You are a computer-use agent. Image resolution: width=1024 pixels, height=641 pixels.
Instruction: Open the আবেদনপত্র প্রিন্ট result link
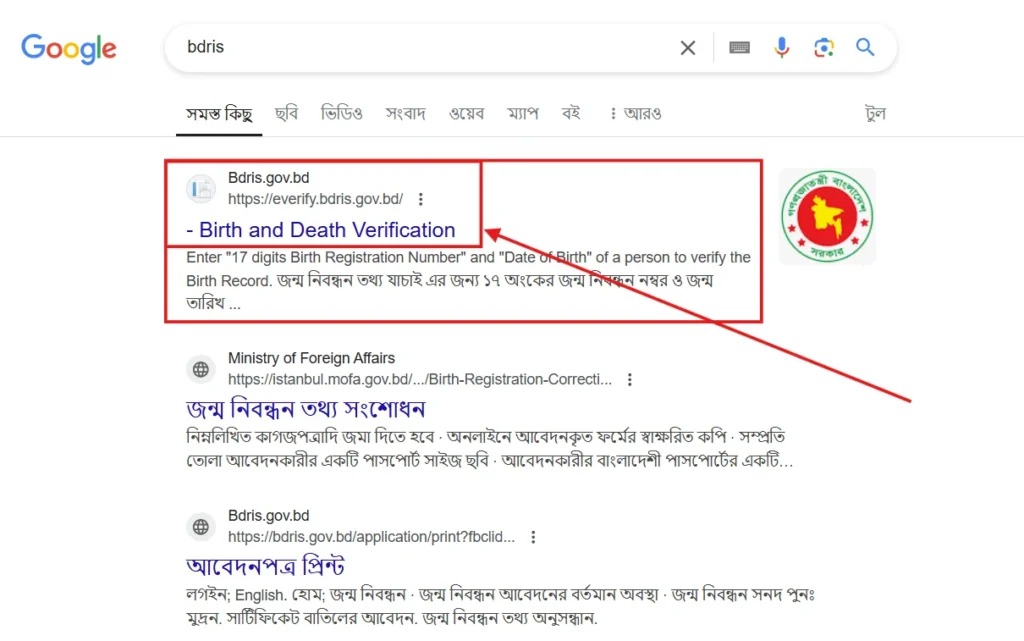pyautogui.click(x=268, y=566)
